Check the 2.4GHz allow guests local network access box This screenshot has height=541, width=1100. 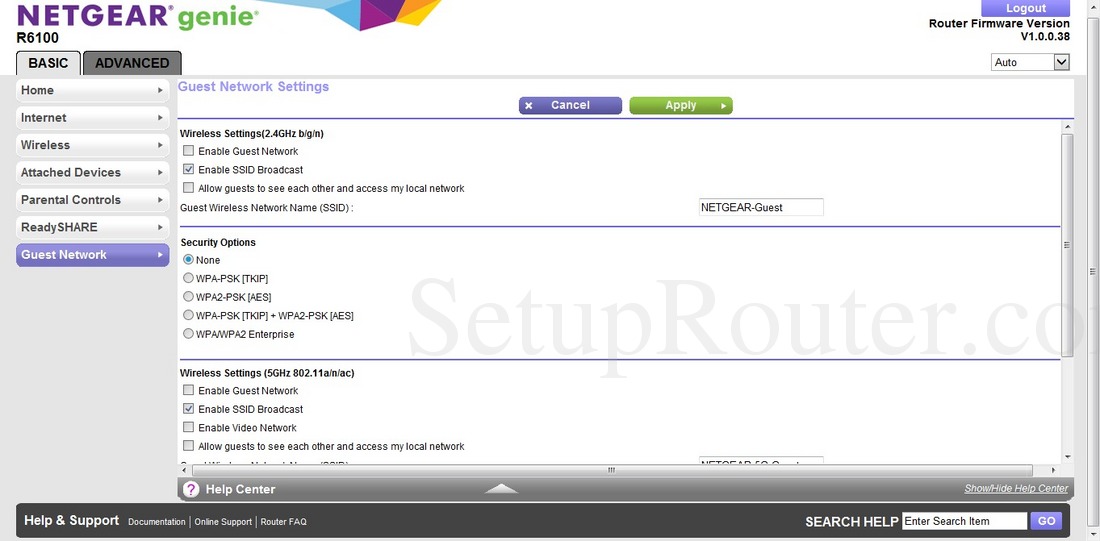188,188
